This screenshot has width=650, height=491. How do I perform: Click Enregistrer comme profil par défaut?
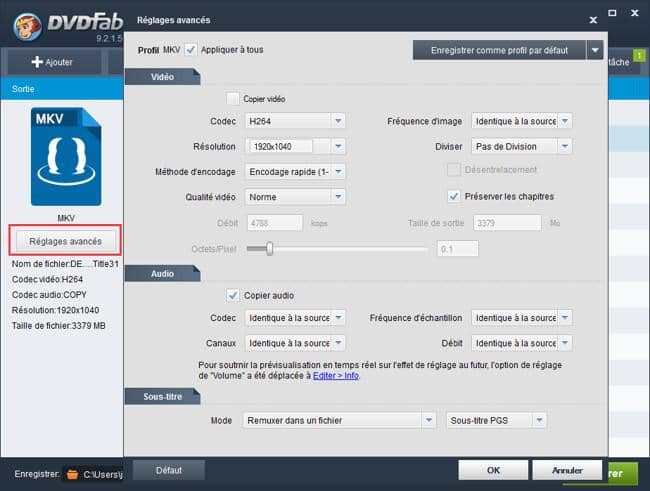[x=499, y=50]
